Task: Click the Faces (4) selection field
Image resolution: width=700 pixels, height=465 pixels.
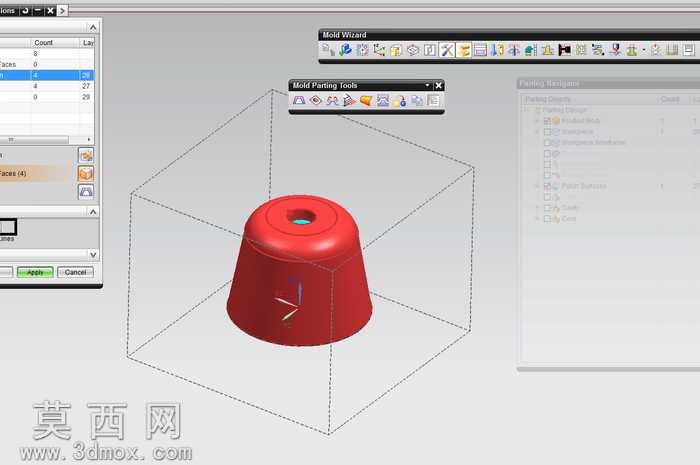Action: tap(36, 174)
